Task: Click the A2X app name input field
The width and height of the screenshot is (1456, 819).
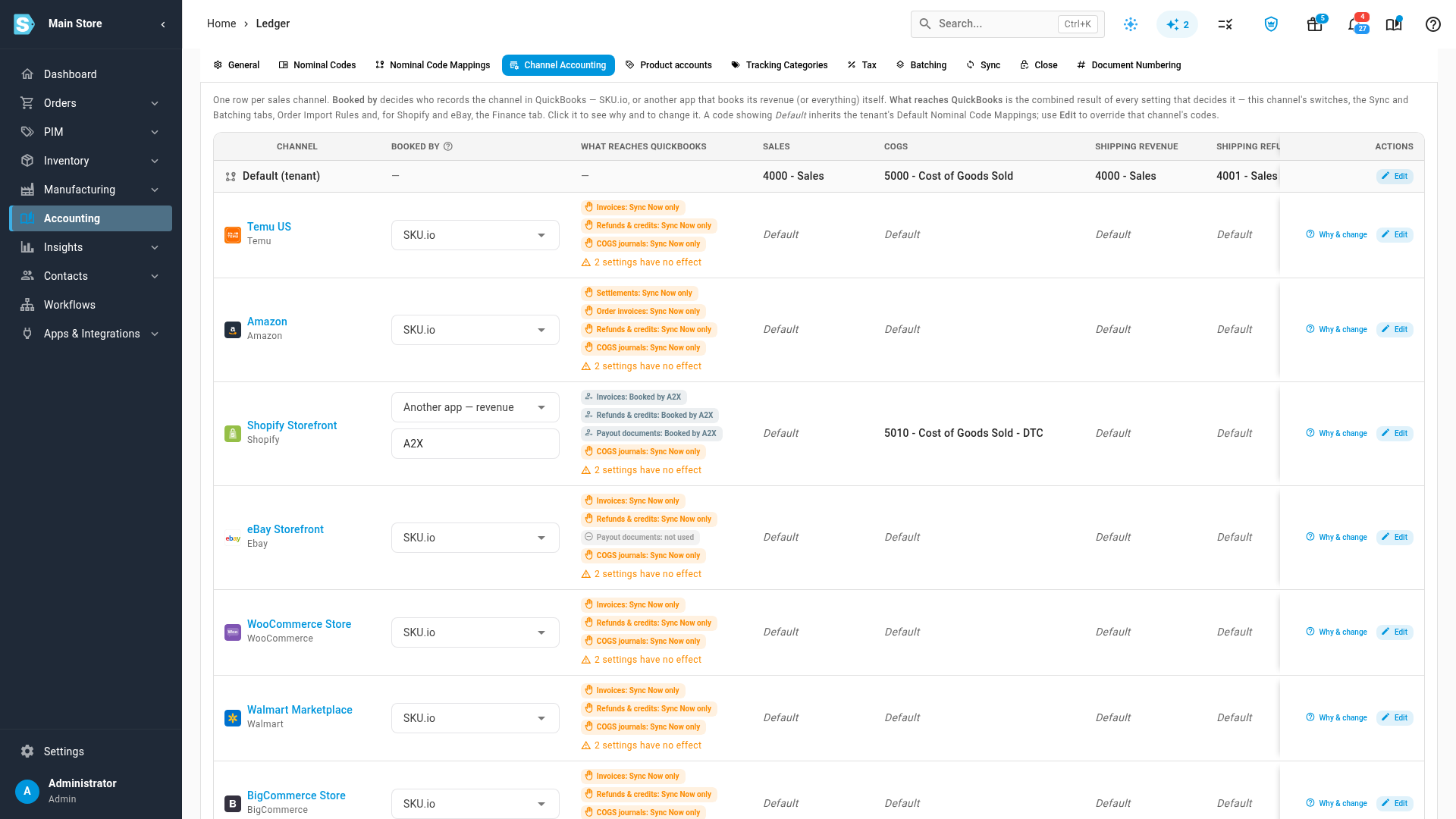Action: pos(475,444)
